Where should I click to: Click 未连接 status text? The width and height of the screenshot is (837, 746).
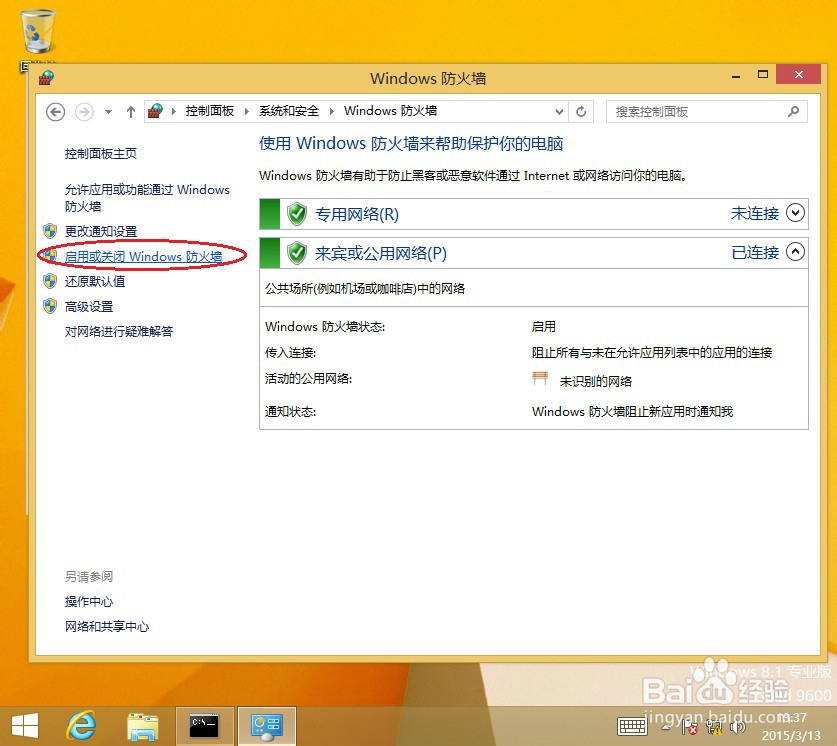[755, 213]
